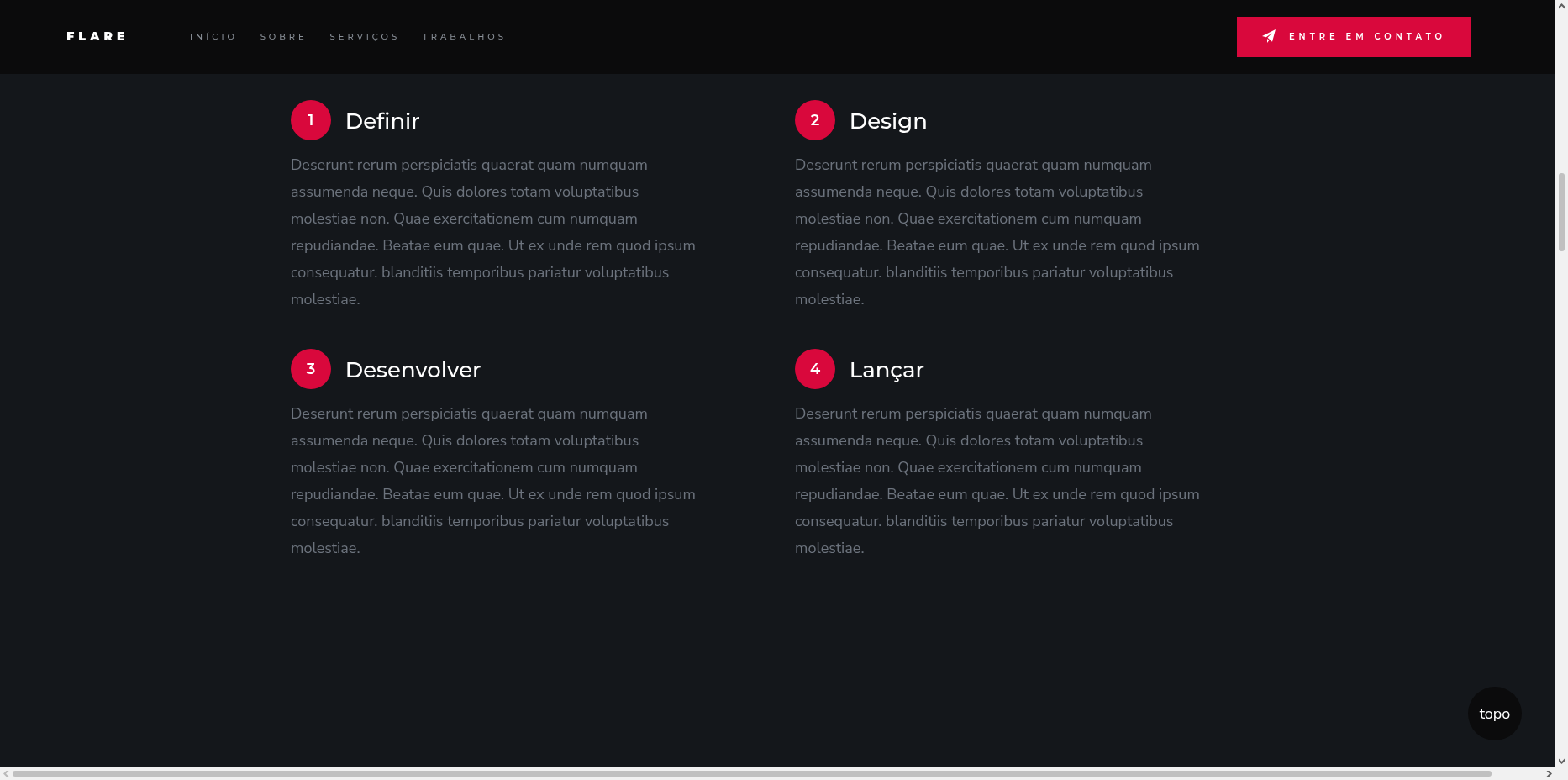Click the red circle numbered 2
Viewport: 1568px width, 780px height.
point(815,120)
